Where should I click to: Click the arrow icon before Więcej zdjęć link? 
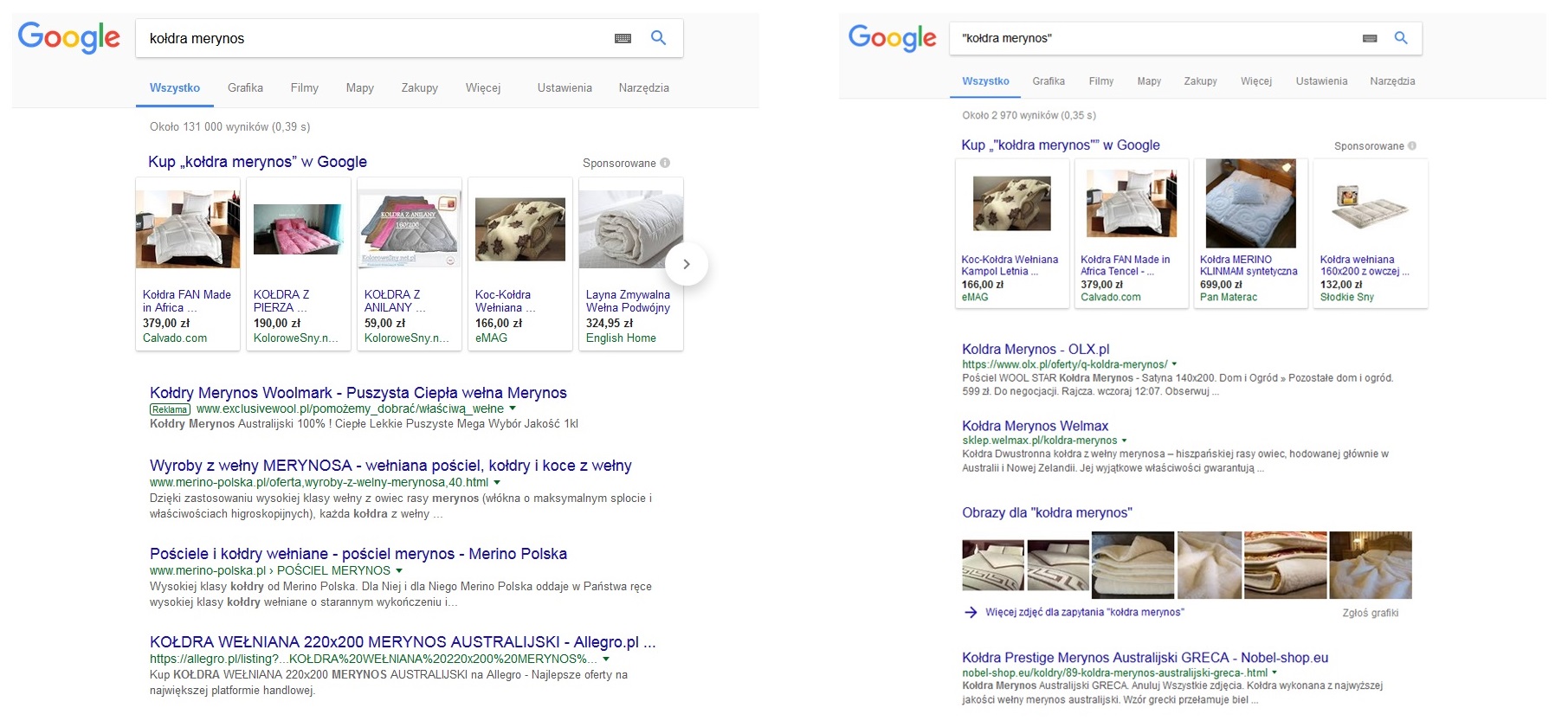click(x=971, y=612)
